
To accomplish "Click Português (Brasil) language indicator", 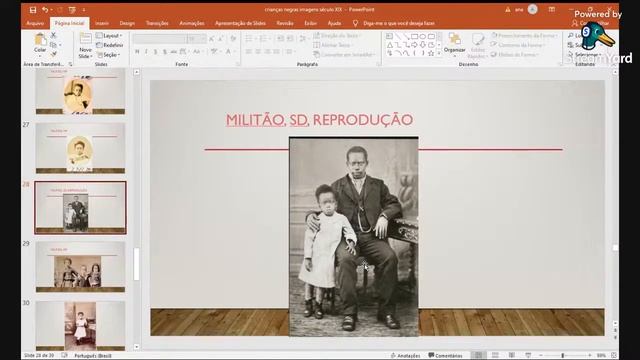I will (93, 356).
